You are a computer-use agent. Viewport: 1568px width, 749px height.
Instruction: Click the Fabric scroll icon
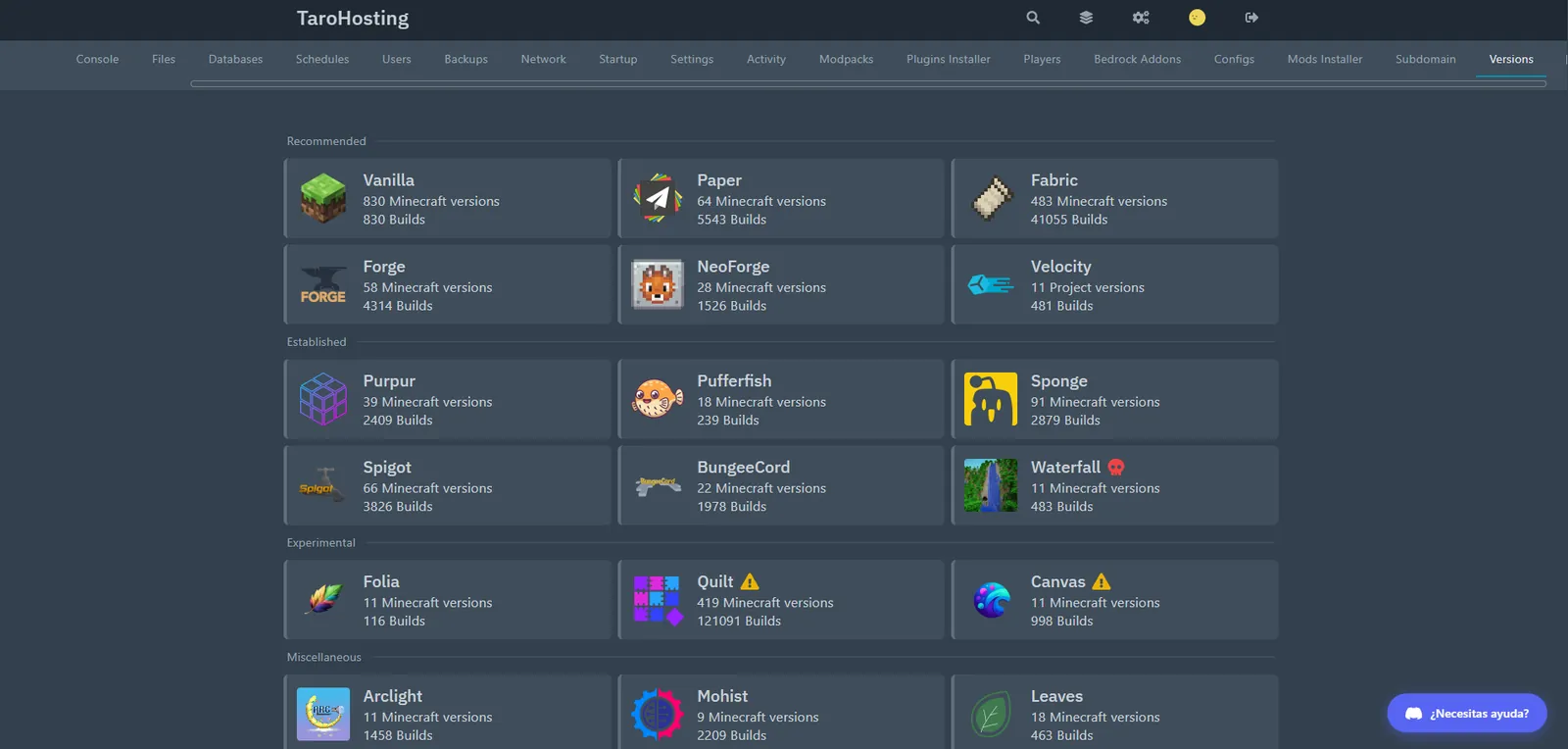pyautogui.click(x=991, y=198)
